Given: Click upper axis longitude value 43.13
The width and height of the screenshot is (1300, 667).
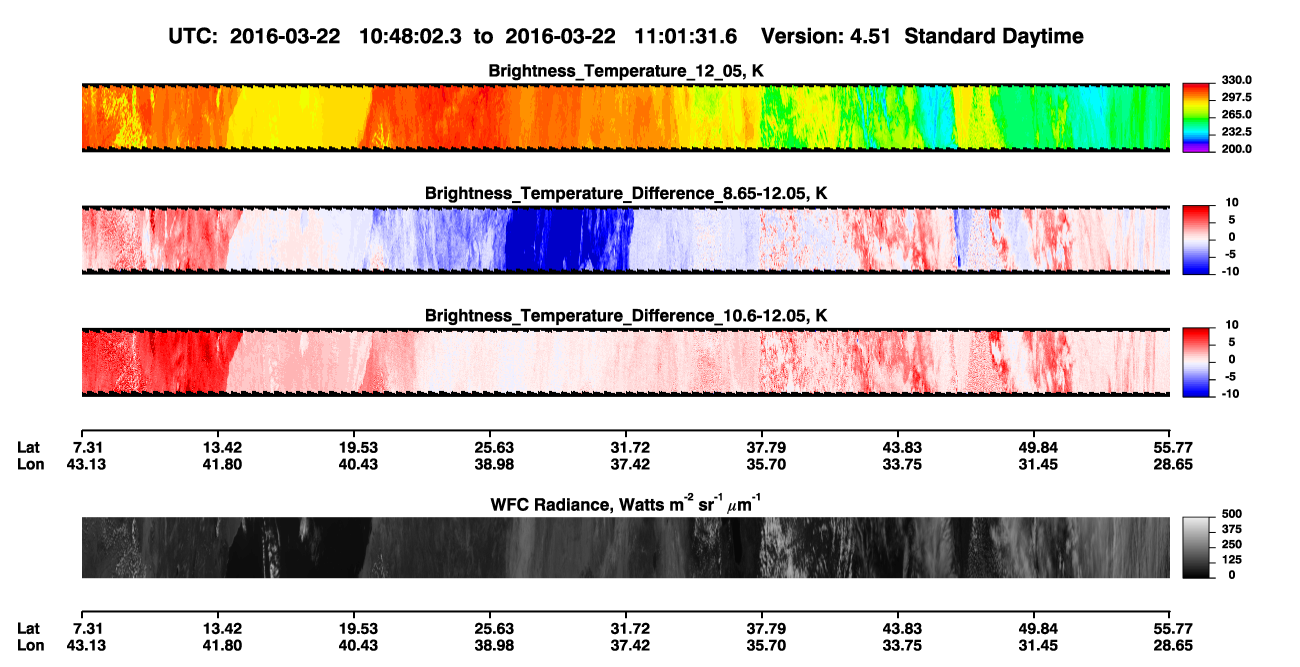Looking at the screenshot, I should coord(89,464).
